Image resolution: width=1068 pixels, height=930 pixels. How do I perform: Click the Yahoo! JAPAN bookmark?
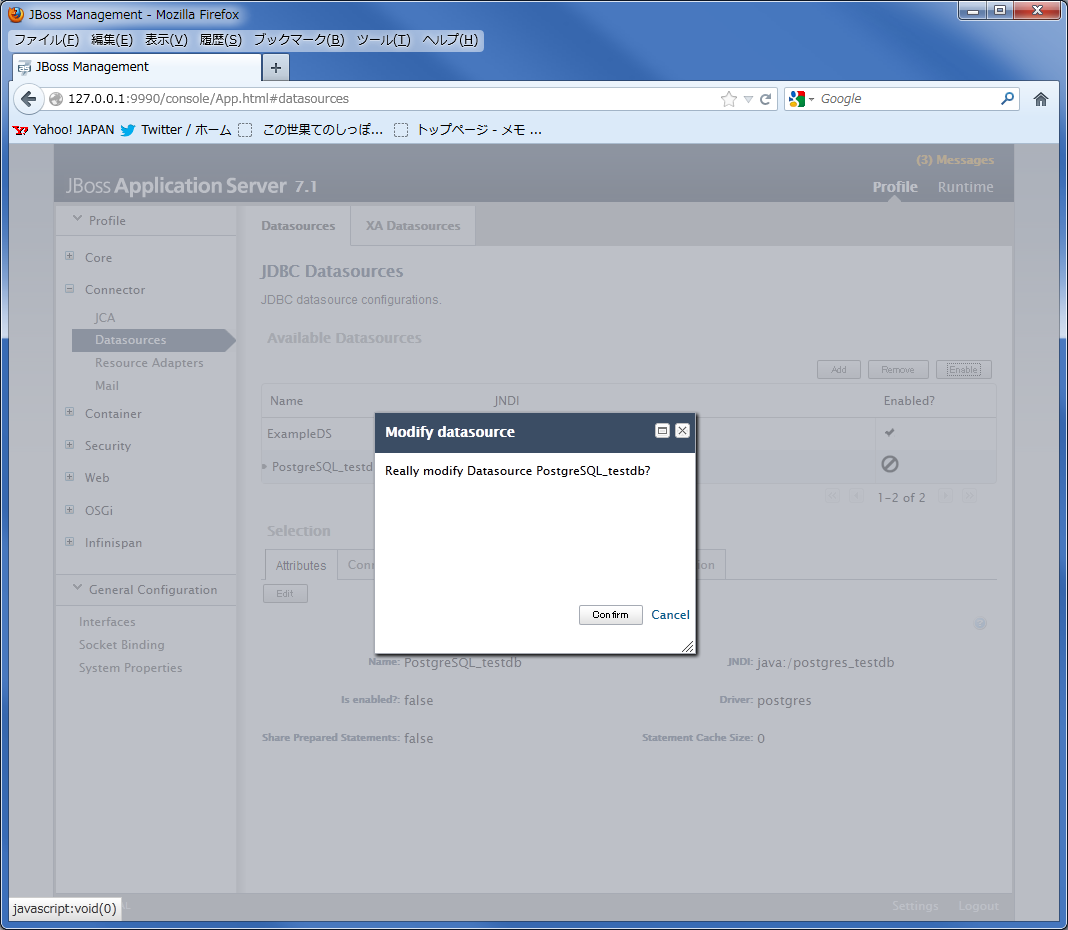pos(65,129)
